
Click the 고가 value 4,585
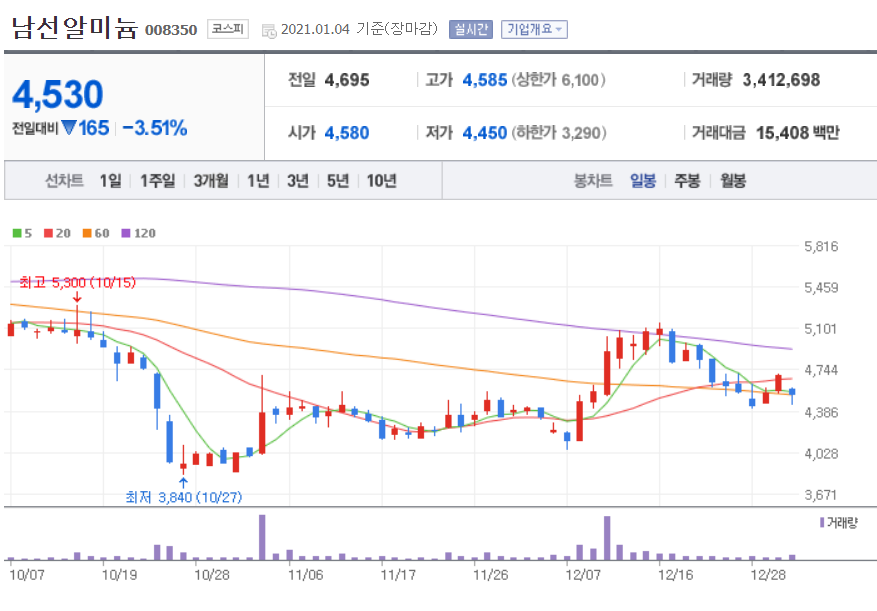pos(484,80)
